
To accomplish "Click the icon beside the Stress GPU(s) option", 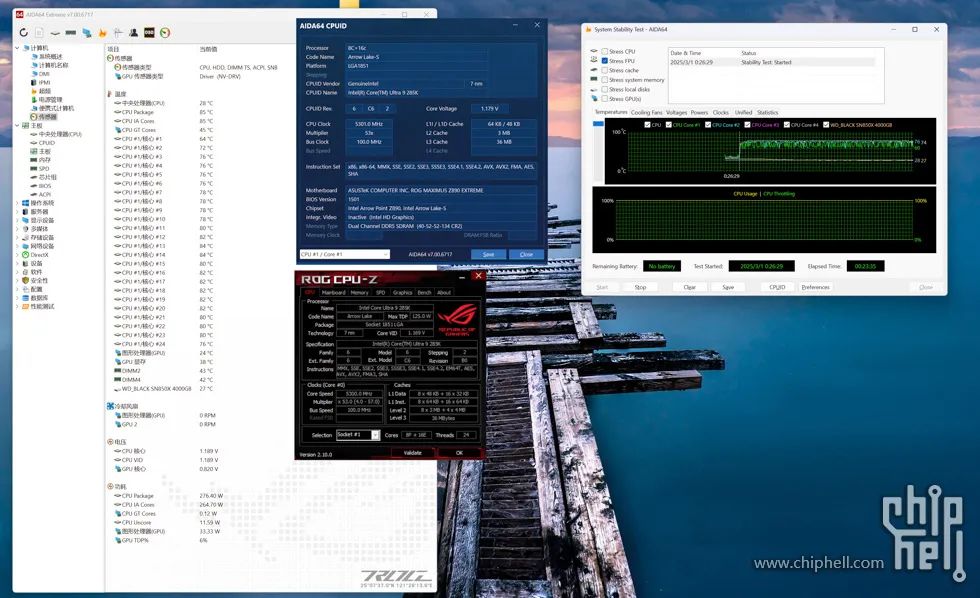I will 594,98.
